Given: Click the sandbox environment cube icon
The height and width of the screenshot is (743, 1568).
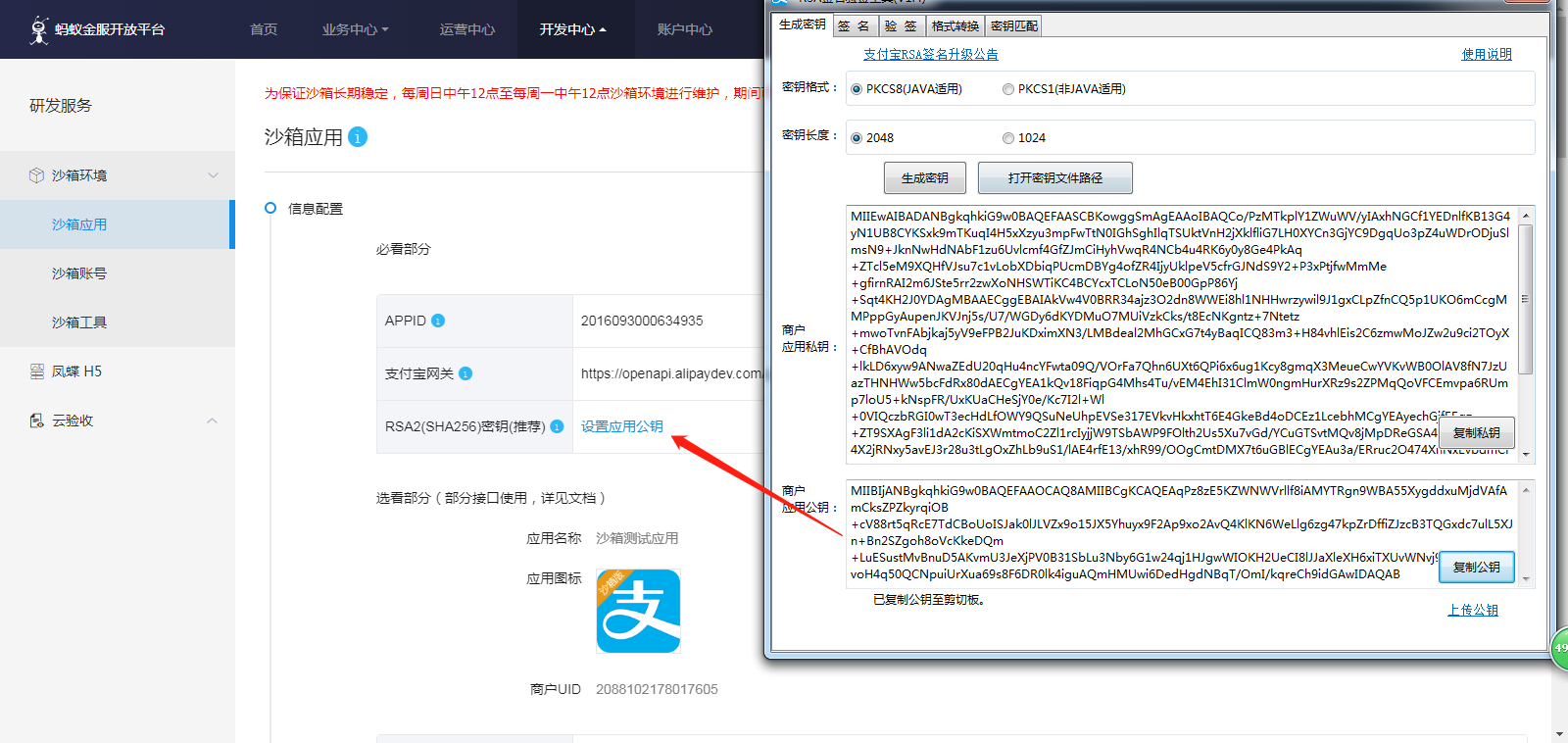Looking at the screenshot, I should [36, 175].
